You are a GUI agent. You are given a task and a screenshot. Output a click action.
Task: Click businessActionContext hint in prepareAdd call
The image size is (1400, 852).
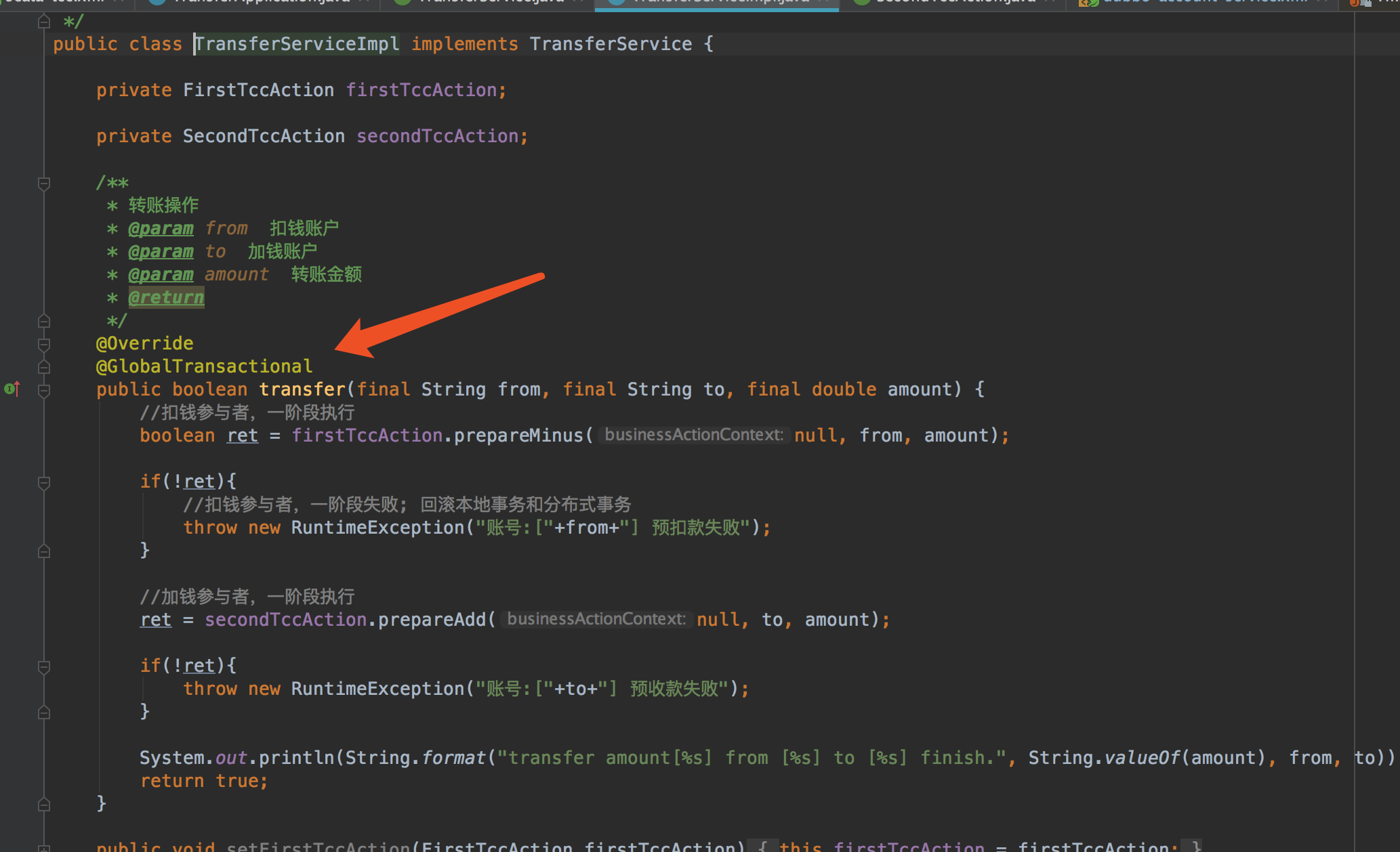click(596, 619)
